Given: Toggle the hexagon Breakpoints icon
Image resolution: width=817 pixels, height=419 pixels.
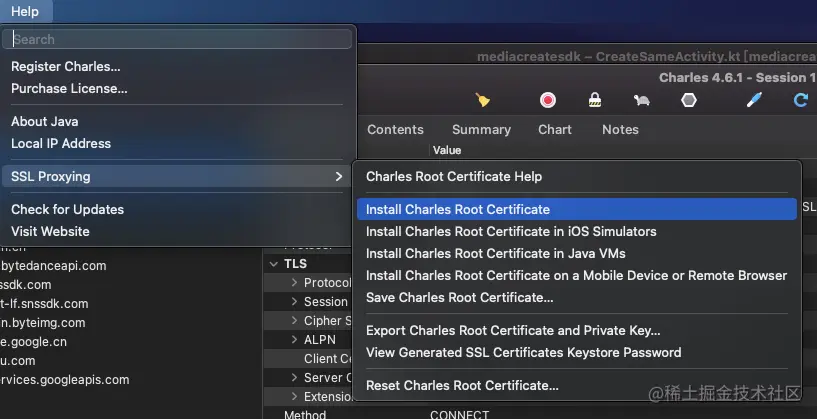Looking at the screenshot, I should click(689, 100).
